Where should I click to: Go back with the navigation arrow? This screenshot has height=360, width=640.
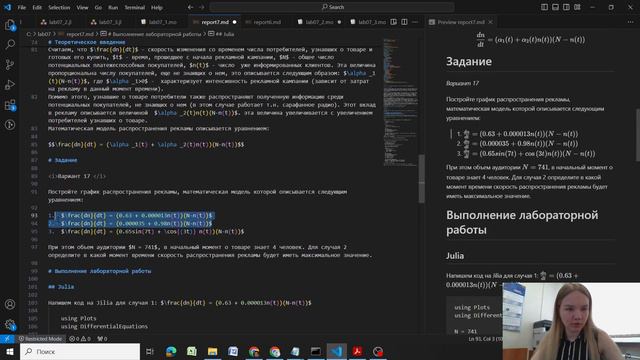coord(191,7)
